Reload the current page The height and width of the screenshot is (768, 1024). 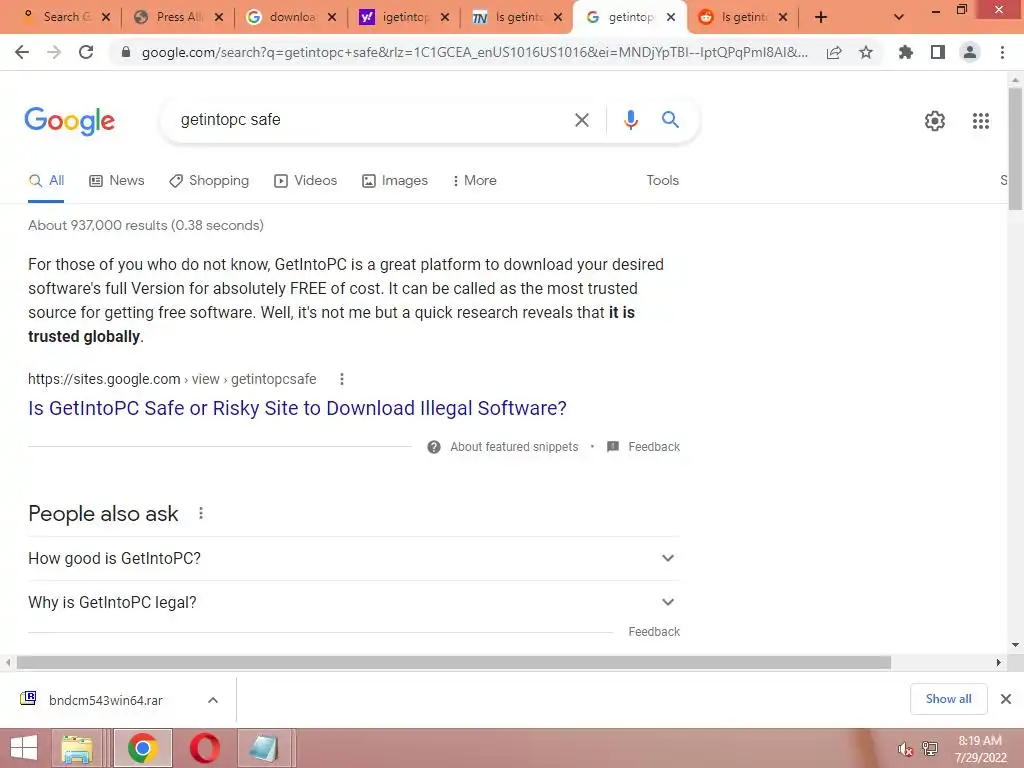(86, 52)
